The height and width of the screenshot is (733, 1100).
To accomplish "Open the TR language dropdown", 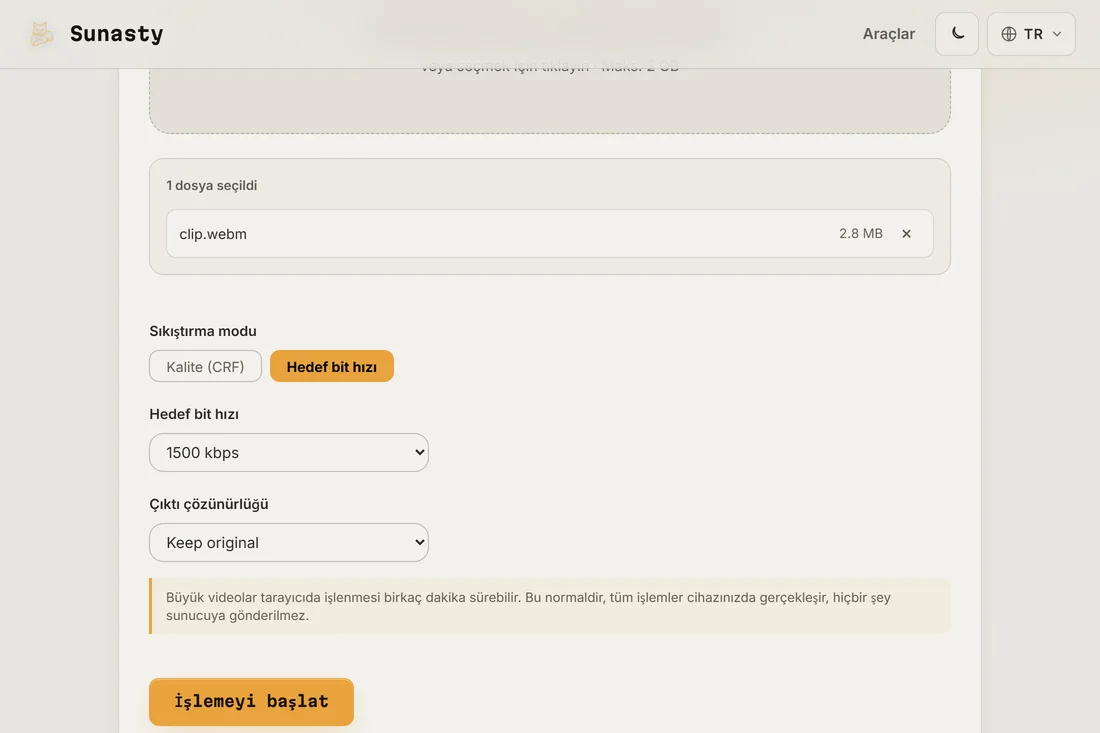I will click(1031, 34).
